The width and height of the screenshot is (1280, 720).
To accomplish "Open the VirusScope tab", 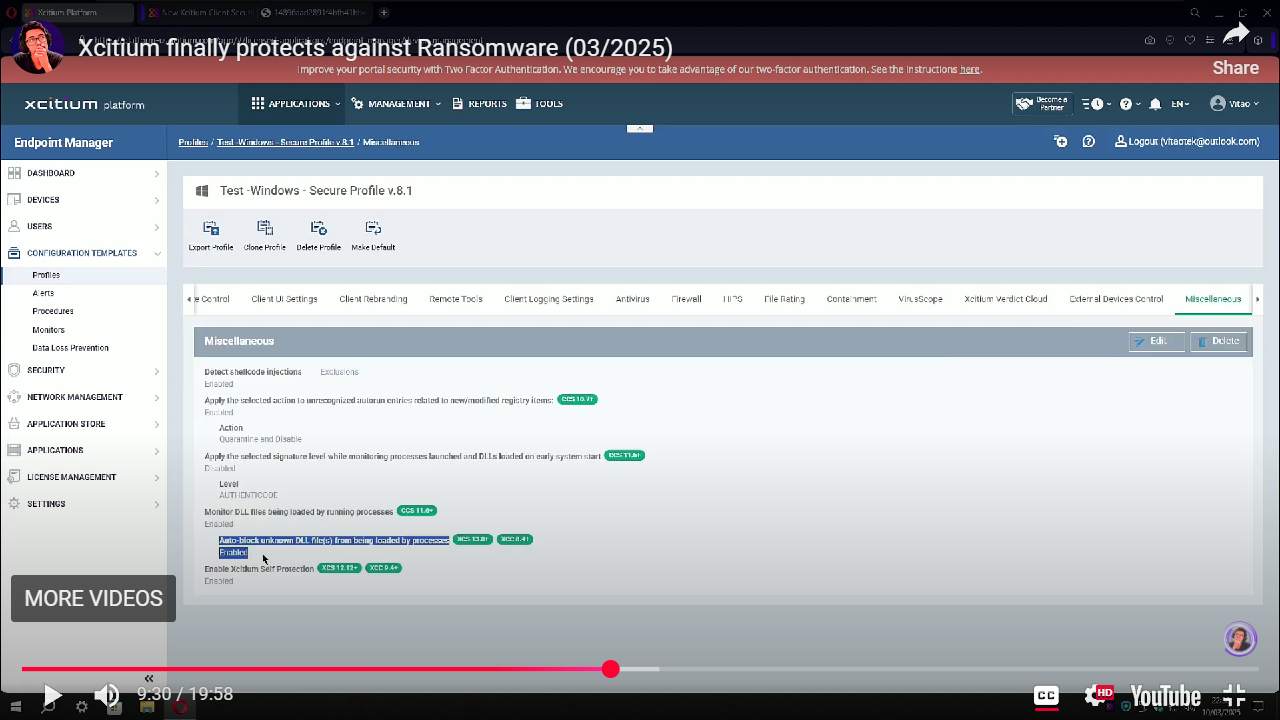I will [920, 299].
